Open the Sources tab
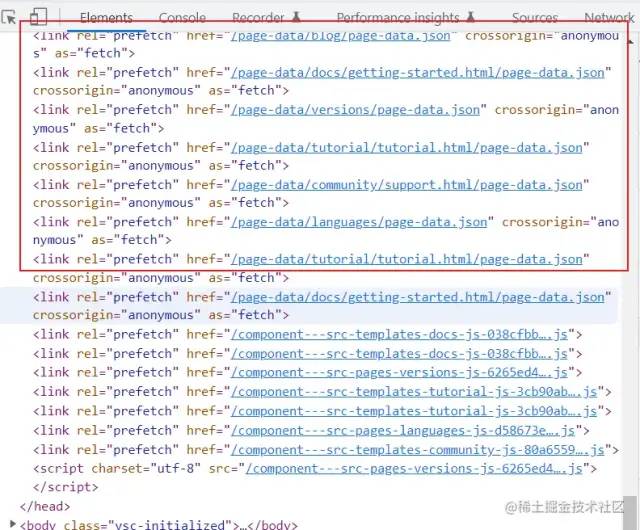 (535, 18)
